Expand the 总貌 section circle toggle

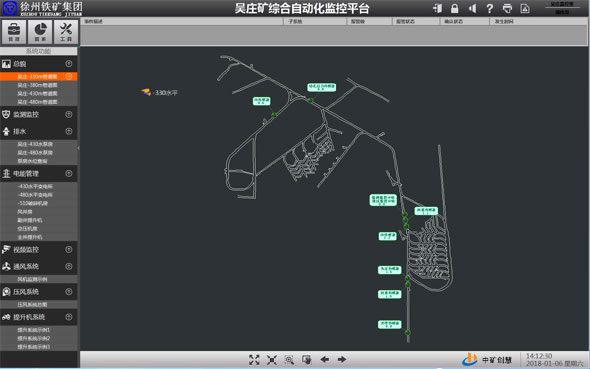pyautogui.click(x=68, y=64)
